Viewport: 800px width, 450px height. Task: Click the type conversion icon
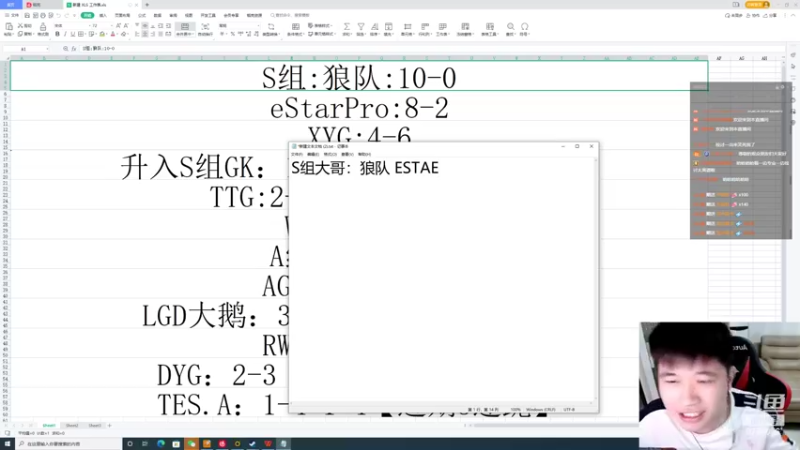pos(271,29)
